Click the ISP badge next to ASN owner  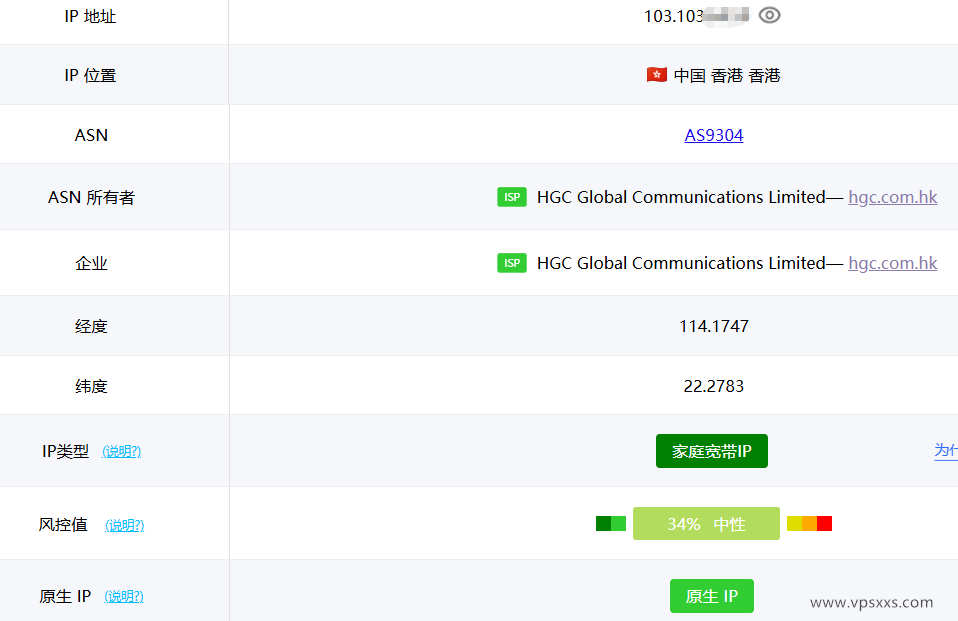(511, 196)
